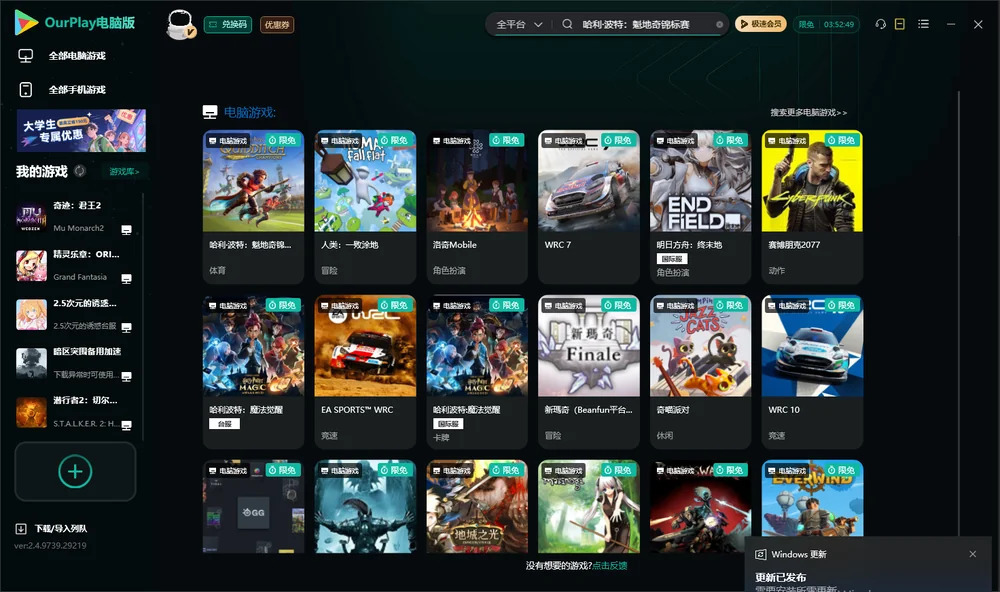1000x592 pixels.
Task: Open the 地域之光 game card
Action: [x=477, y=507]
